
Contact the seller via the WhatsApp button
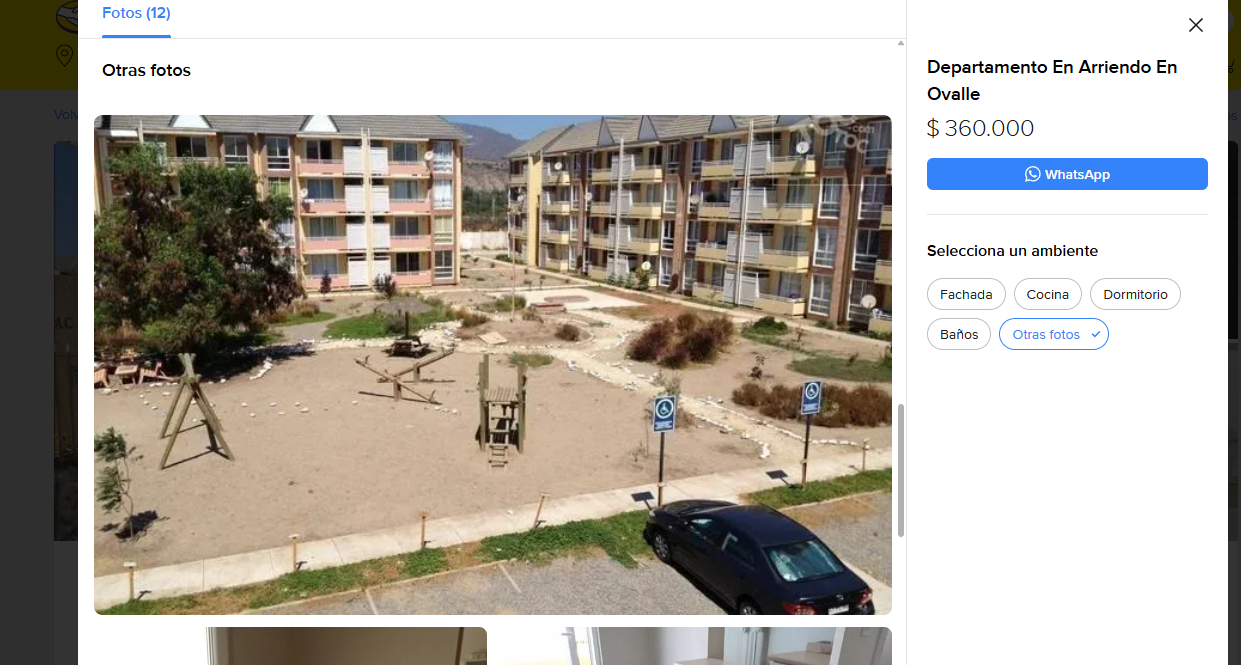pyautogui.click(x=1067, y=174)
